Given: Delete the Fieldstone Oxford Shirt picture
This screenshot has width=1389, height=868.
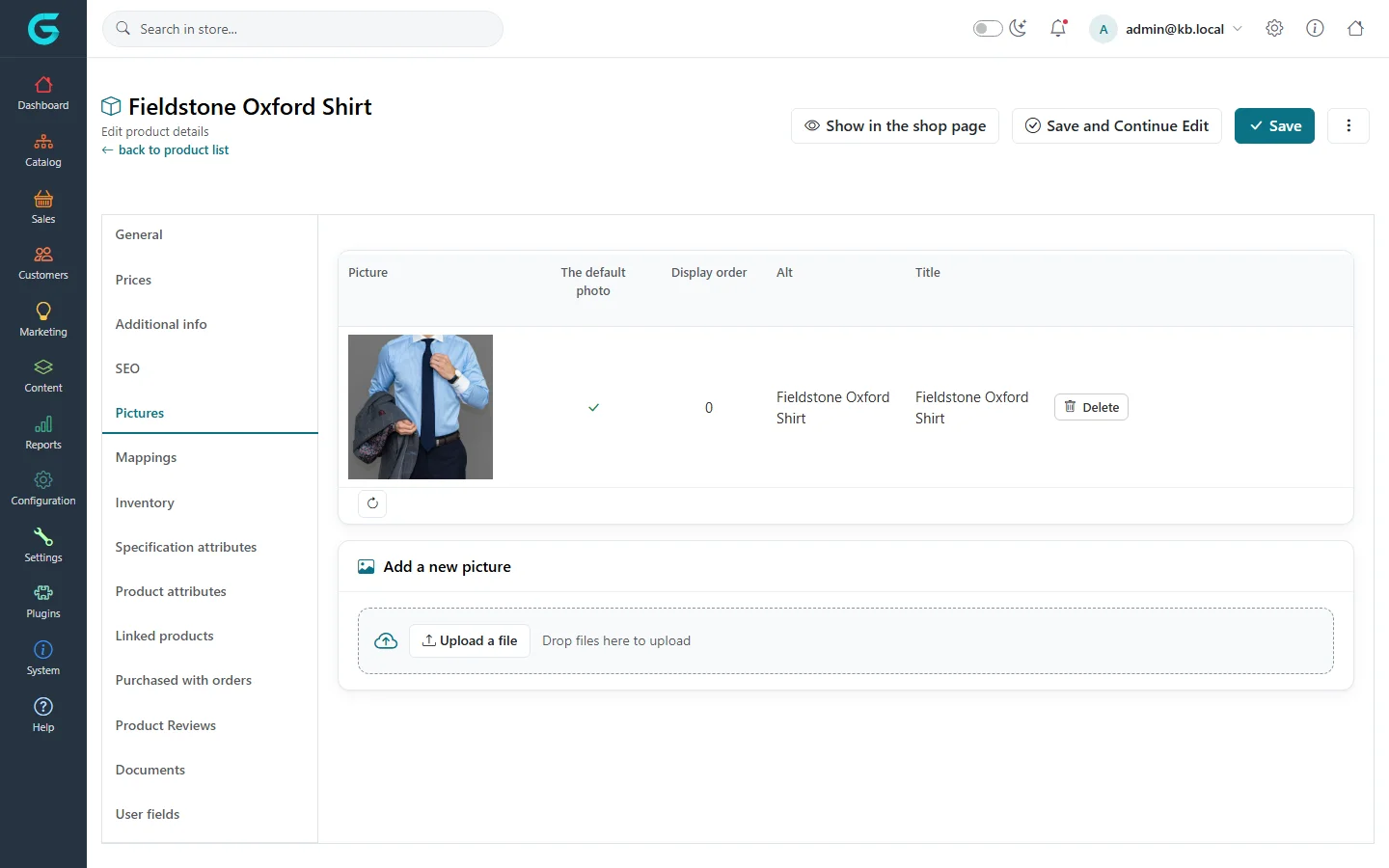Looking at the screenshot, I should (x=1091, y=407).
